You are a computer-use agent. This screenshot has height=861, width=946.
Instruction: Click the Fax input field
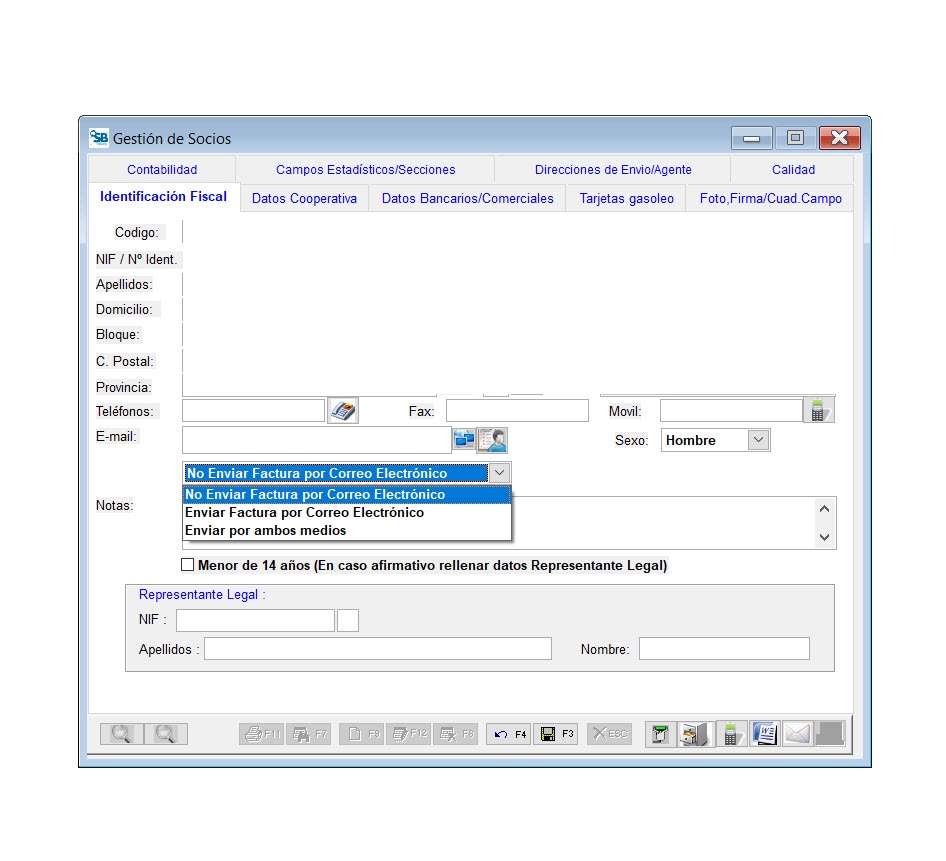[517, 411]
